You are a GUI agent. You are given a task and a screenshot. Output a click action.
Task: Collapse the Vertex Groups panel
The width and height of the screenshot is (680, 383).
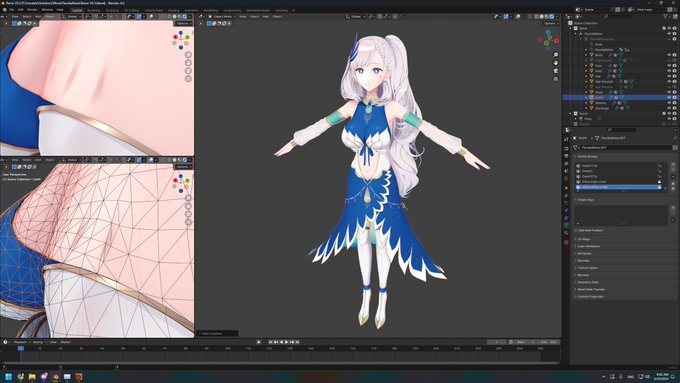click(588, 156)
